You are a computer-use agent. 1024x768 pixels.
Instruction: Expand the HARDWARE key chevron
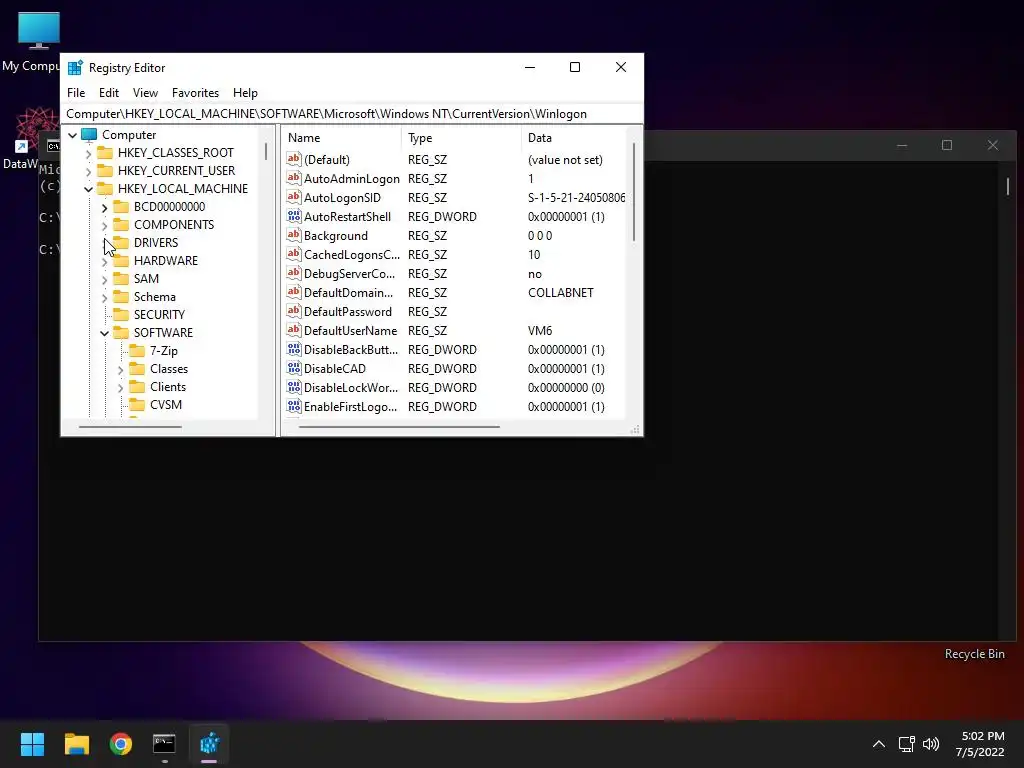click(104, 261)
